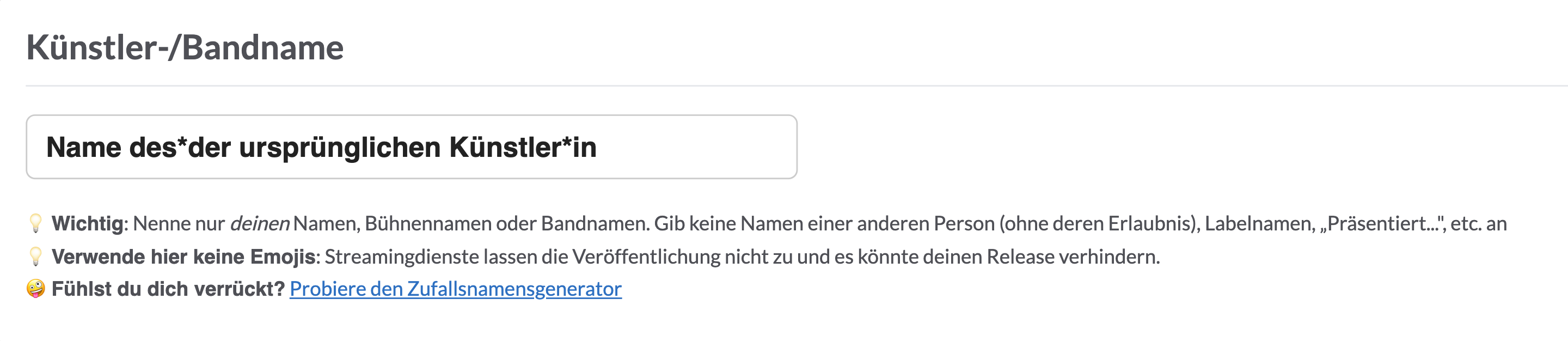Click the Künstler-/Bandname heading

[185, 47]
